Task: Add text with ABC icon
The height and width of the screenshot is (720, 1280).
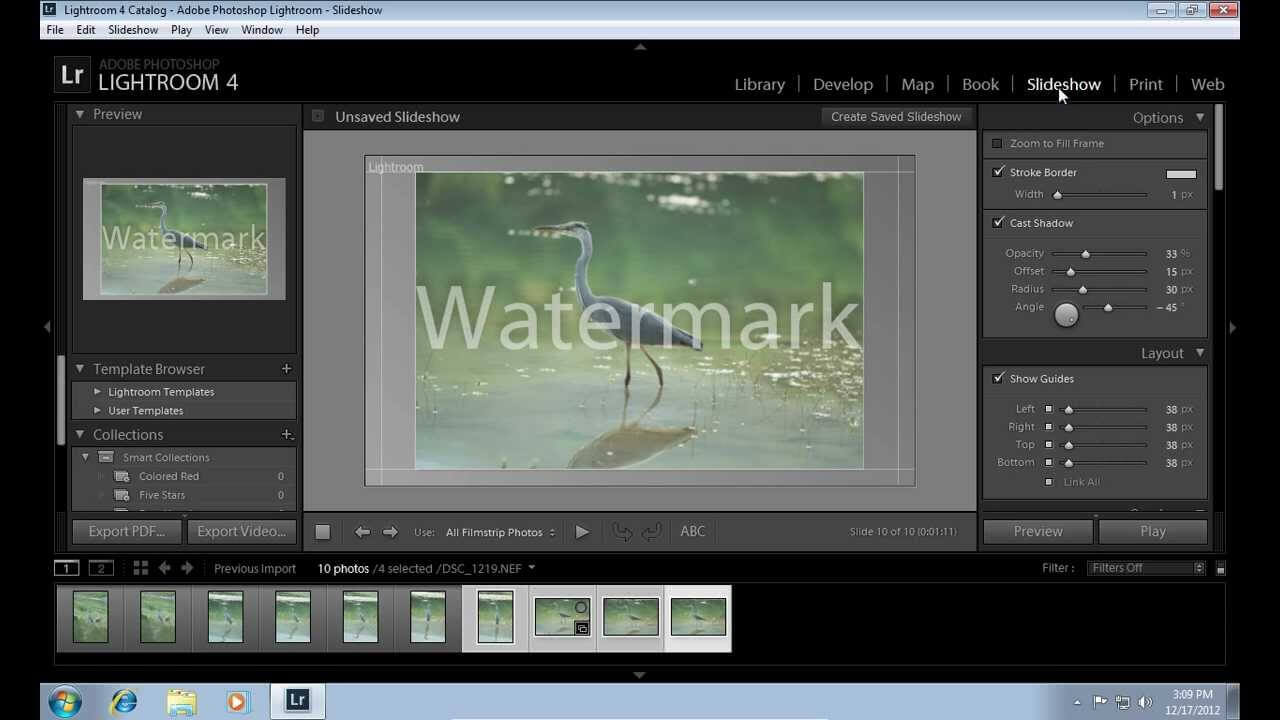Action: (x=693, y=531)
